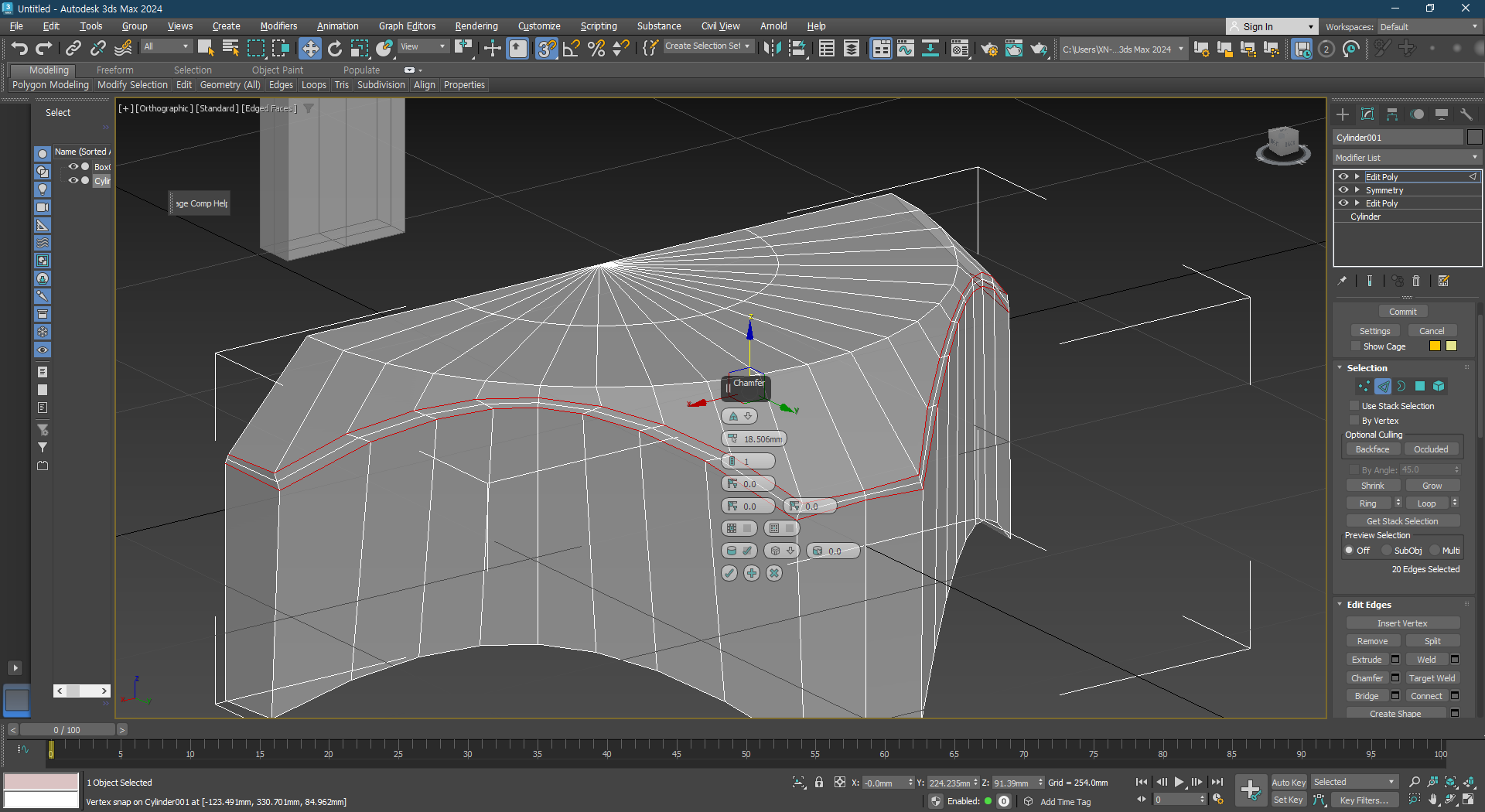Activate Select and Move tool
Screen dimensions: 1485x812
coord(310,49)
